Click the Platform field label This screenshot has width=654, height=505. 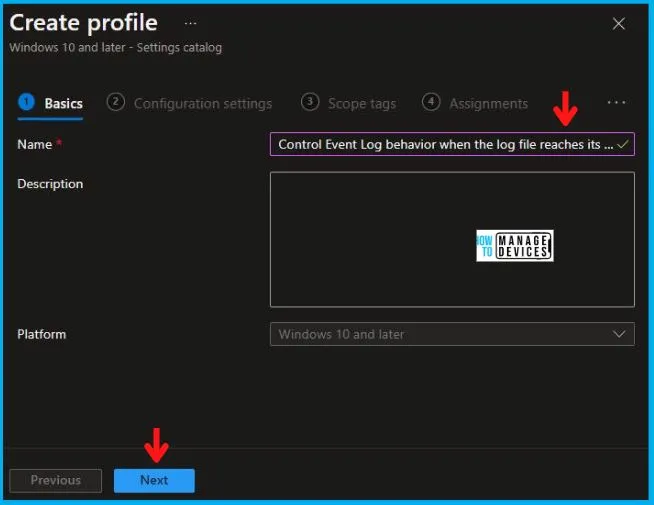tap(42, 334)
